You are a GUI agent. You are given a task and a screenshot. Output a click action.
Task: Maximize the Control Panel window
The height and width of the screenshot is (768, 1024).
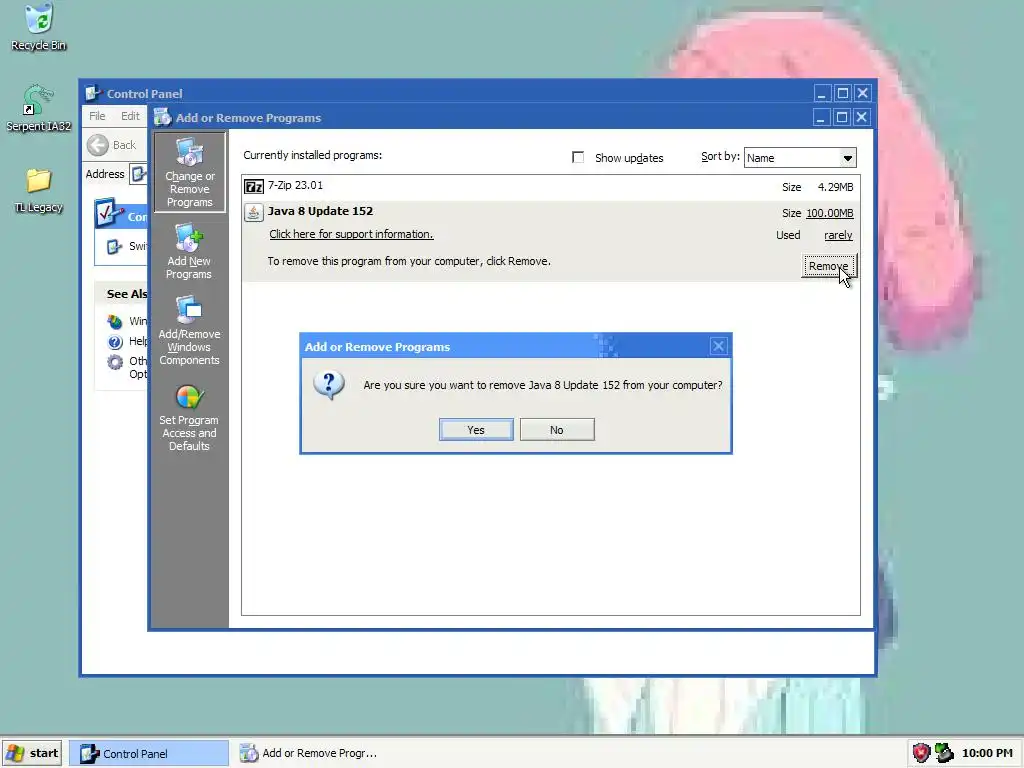[842, 93]
